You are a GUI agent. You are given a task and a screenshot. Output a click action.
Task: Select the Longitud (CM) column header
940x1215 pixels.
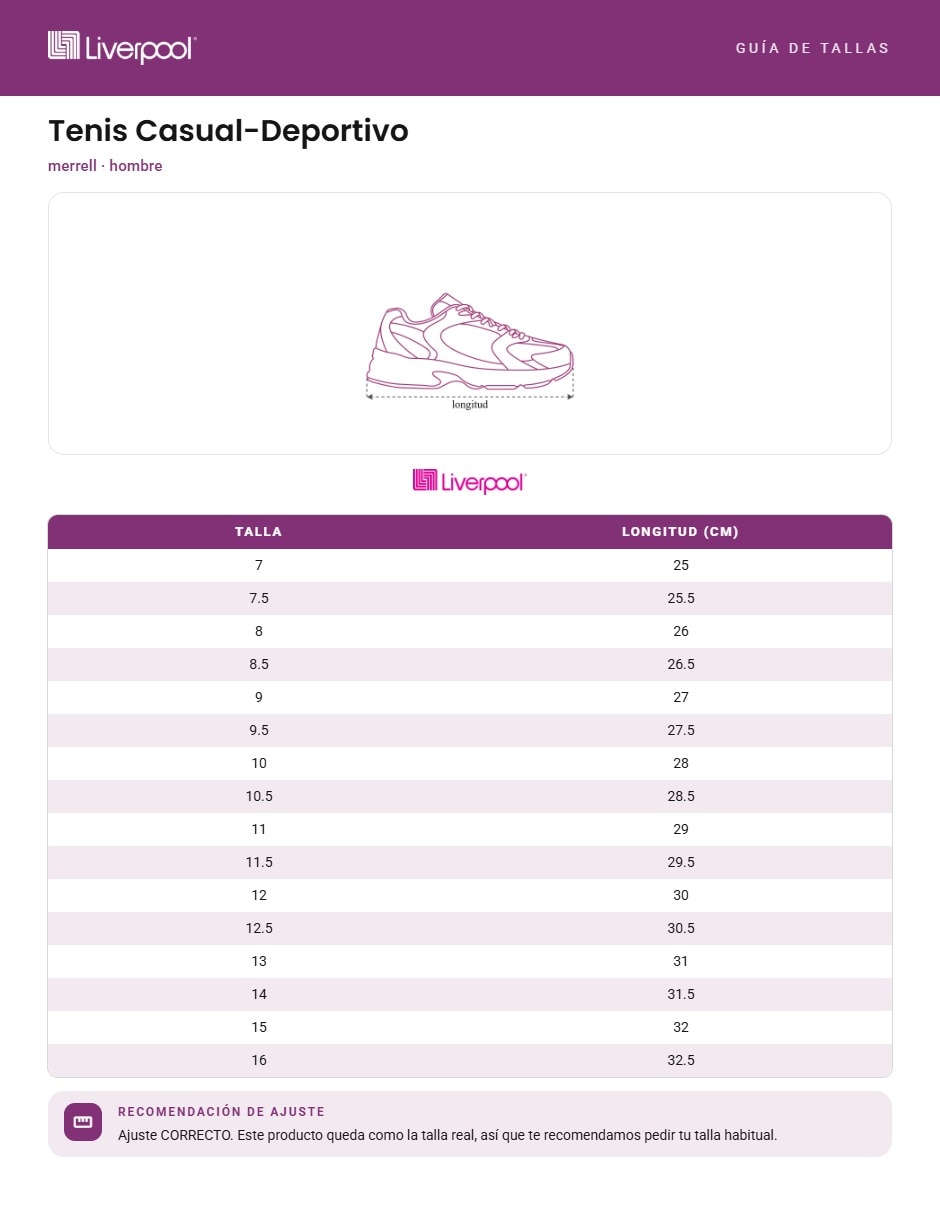[x=680, y=532]
